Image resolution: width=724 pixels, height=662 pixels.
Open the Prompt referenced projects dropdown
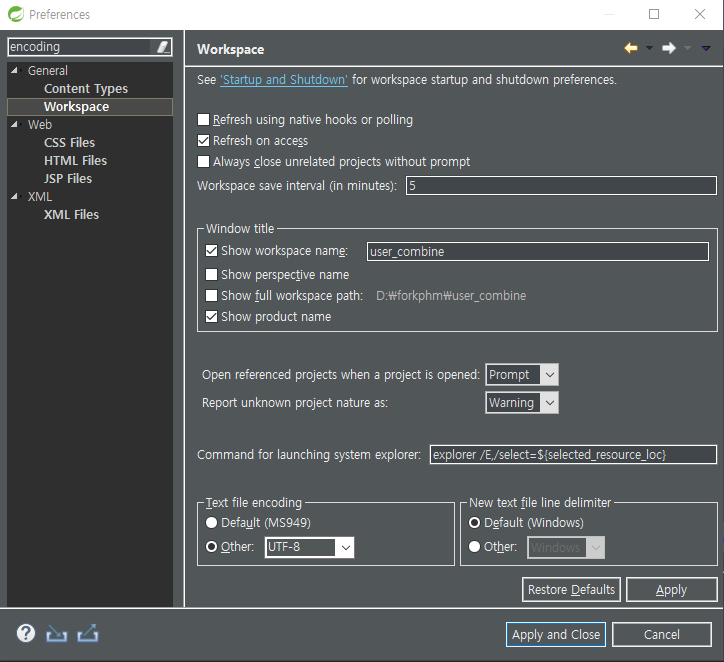(x=522, y=374)
